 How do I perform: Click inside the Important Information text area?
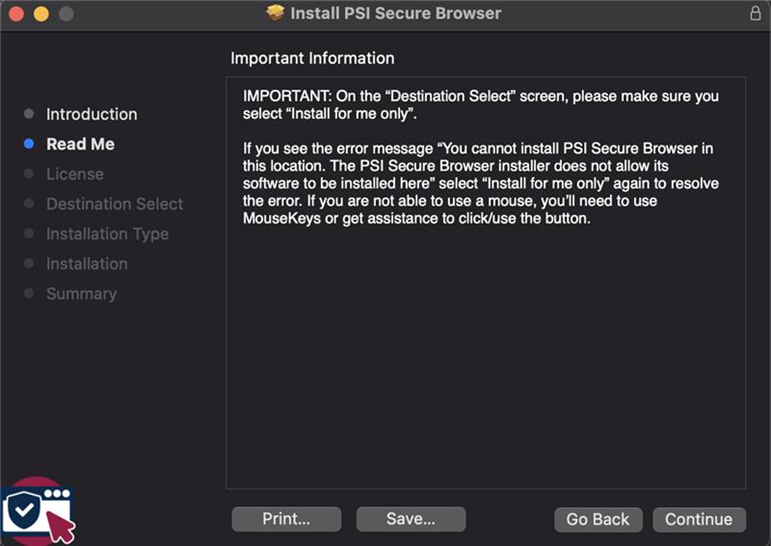486,283
